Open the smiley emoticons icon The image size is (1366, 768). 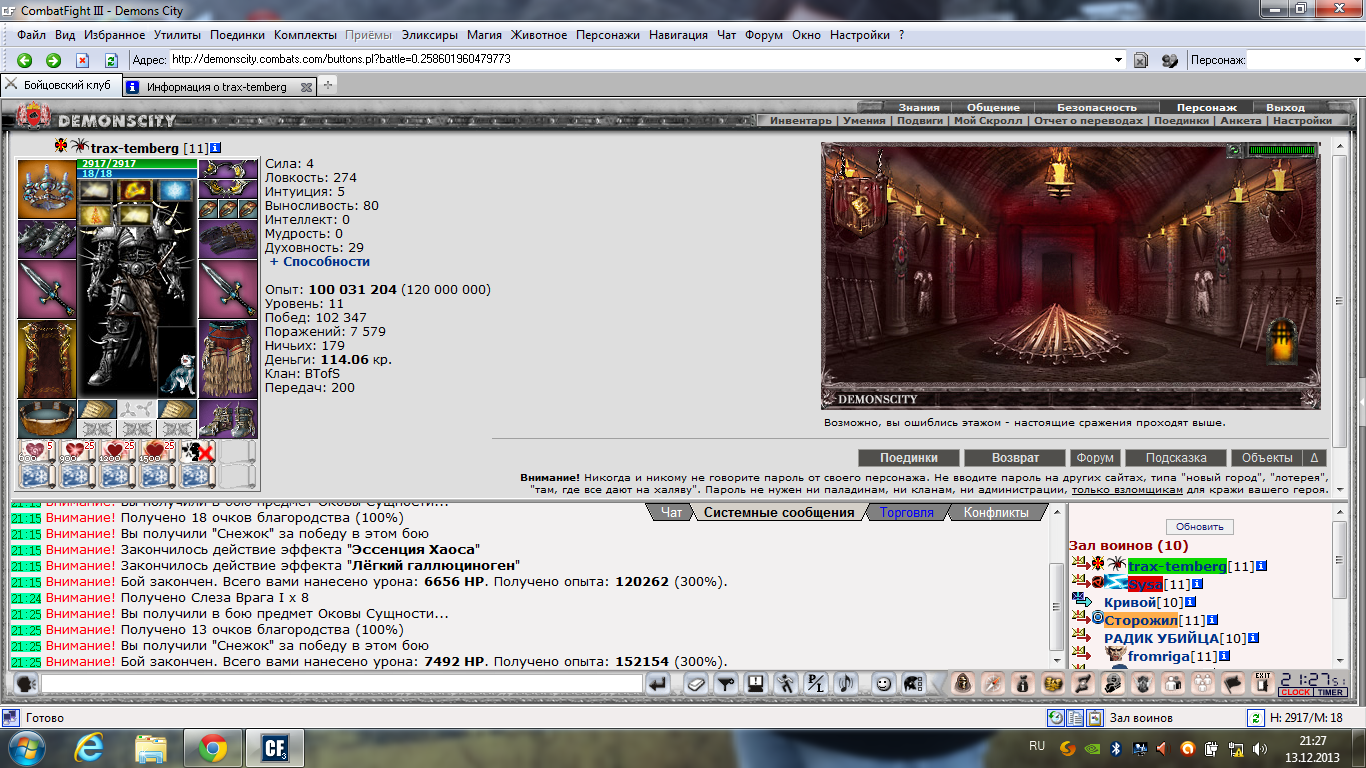[883, 684]
